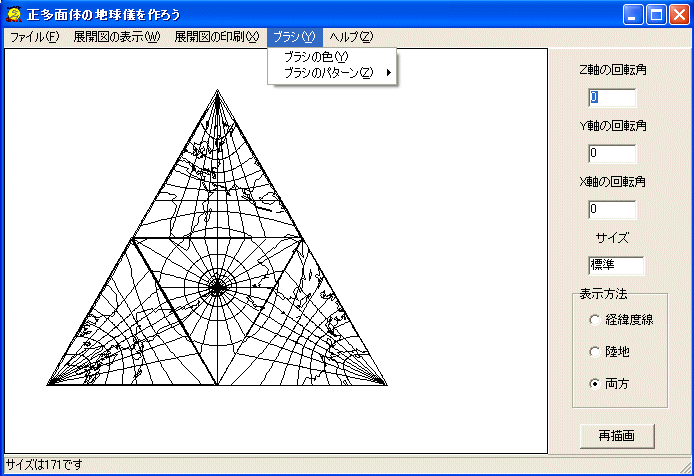Screen dimensions: 694x476
Task: Click the window resize grip corner
Action: click(686, 468)
